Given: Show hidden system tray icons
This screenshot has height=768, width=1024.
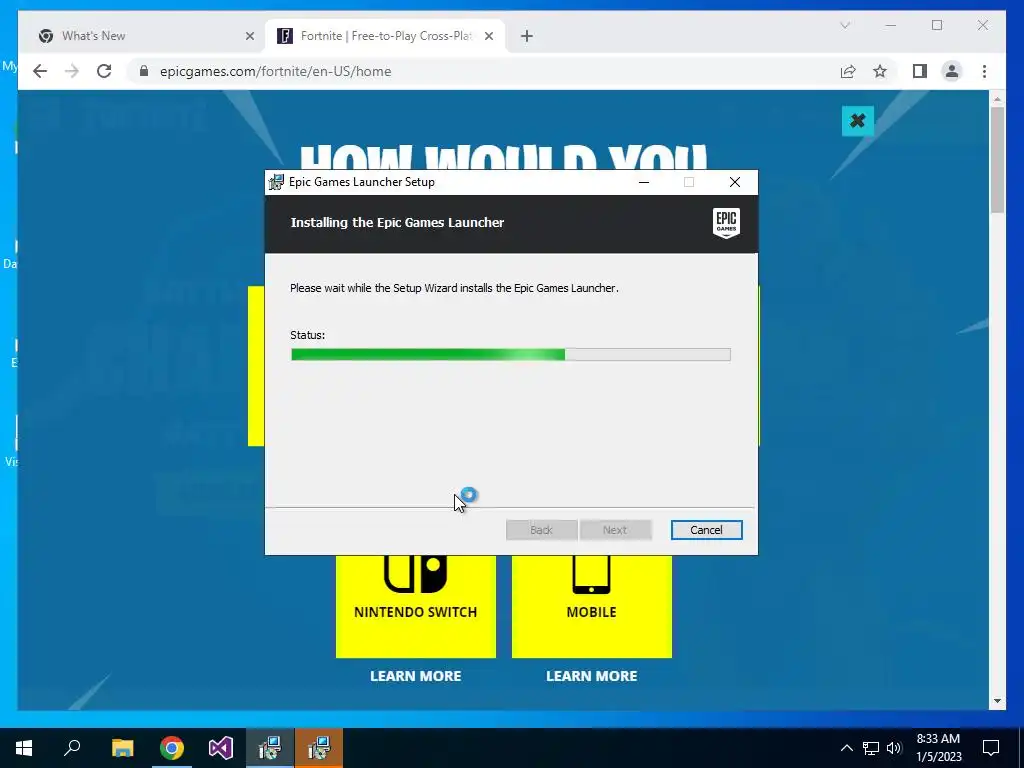Looking at the screenshot, I should click(x=846, y=748).
